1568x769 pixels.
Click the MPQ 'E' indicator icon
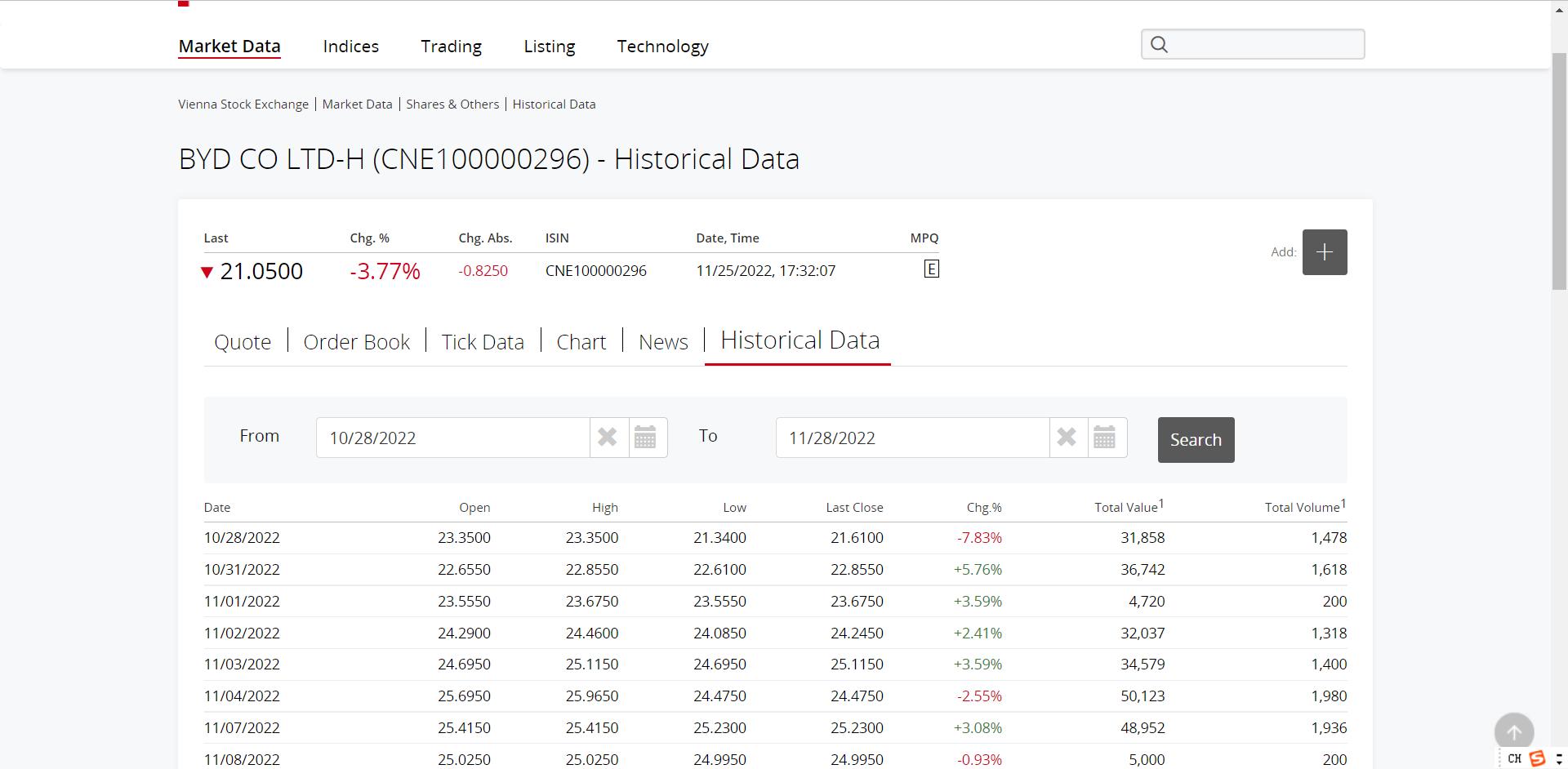pyautogui.click(x=931, y=269)
